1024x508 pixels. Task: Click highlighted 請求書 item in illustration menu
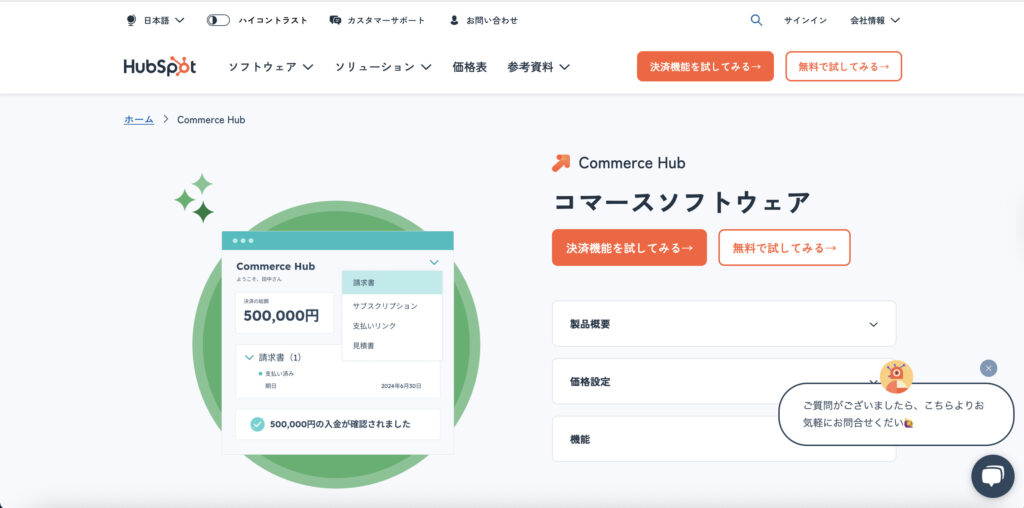point(392,283)
